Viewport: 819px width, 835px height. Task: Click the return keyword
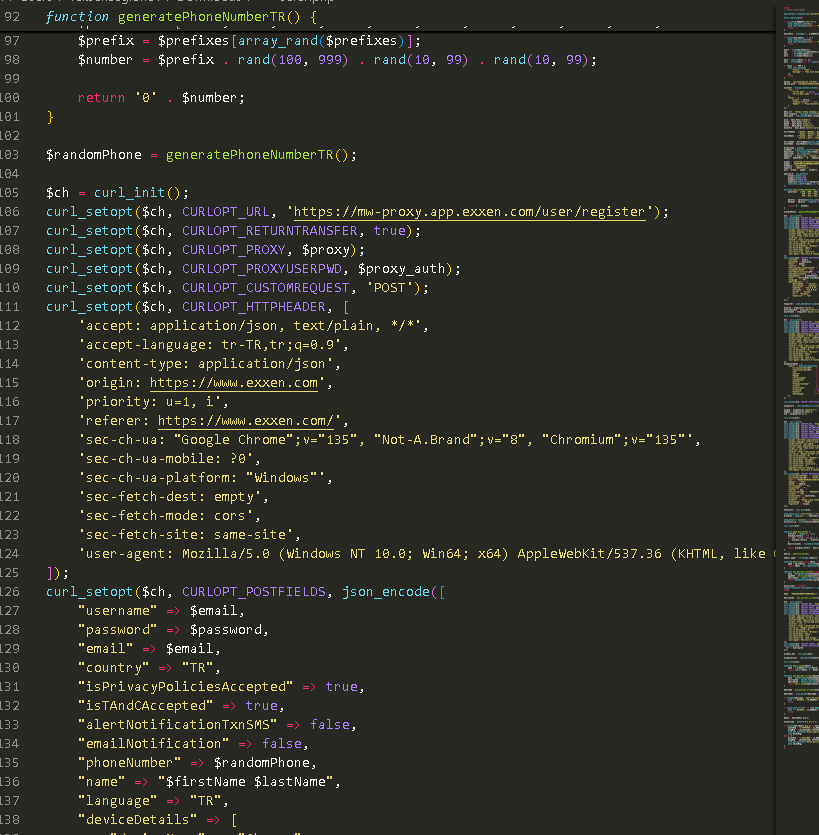click(x=101, y=98)
